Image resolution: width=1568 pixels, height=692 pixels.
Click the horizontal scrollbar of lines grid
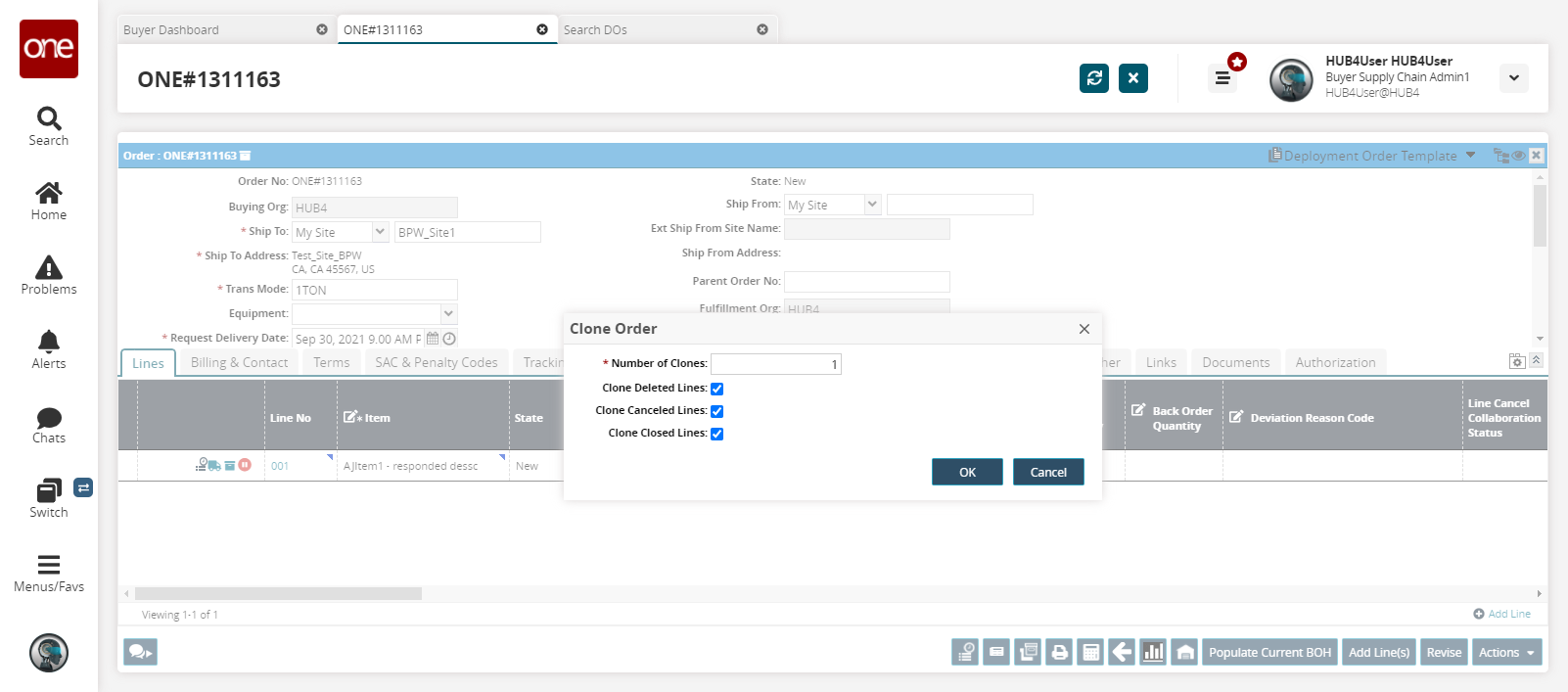pos(278,593)
